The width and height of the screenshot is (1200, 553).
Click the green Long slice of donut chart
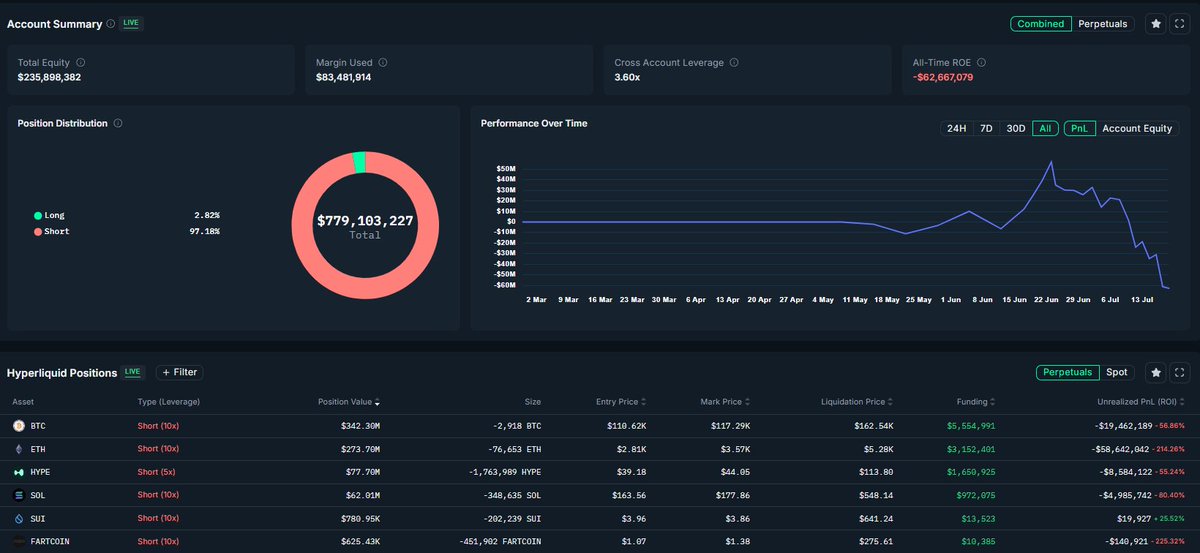tap(360, 162)
